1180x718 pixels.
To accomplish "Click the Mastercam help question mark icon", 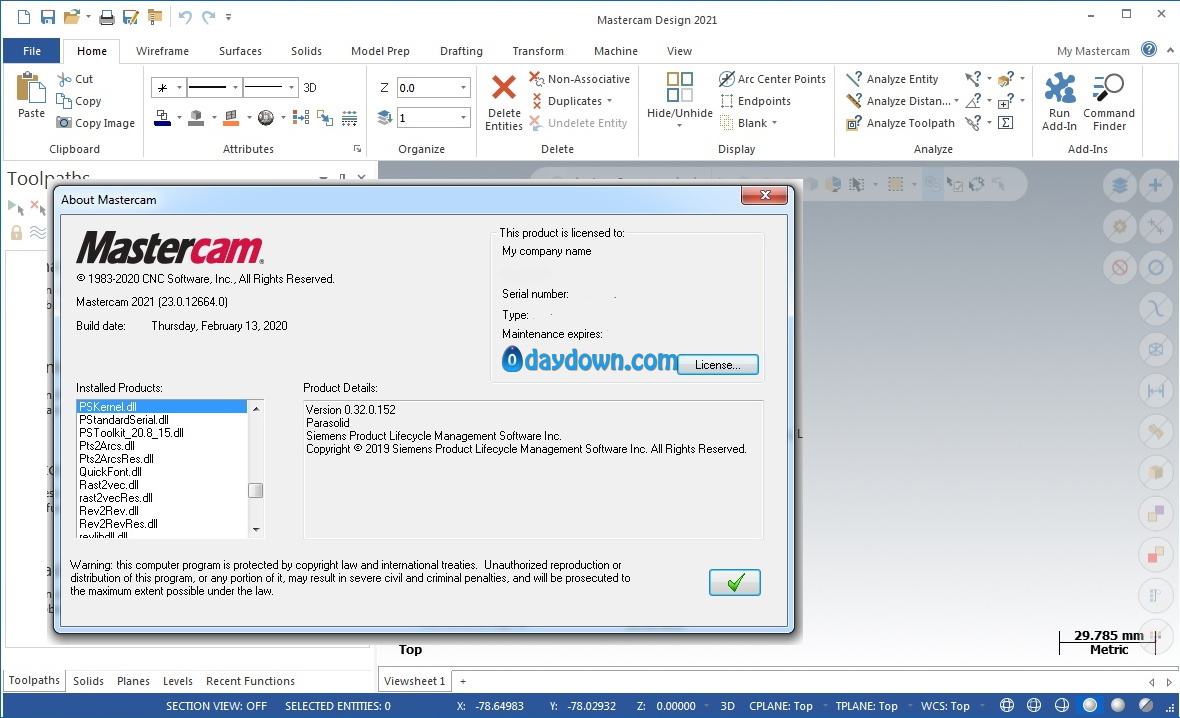I will 1148,50.
